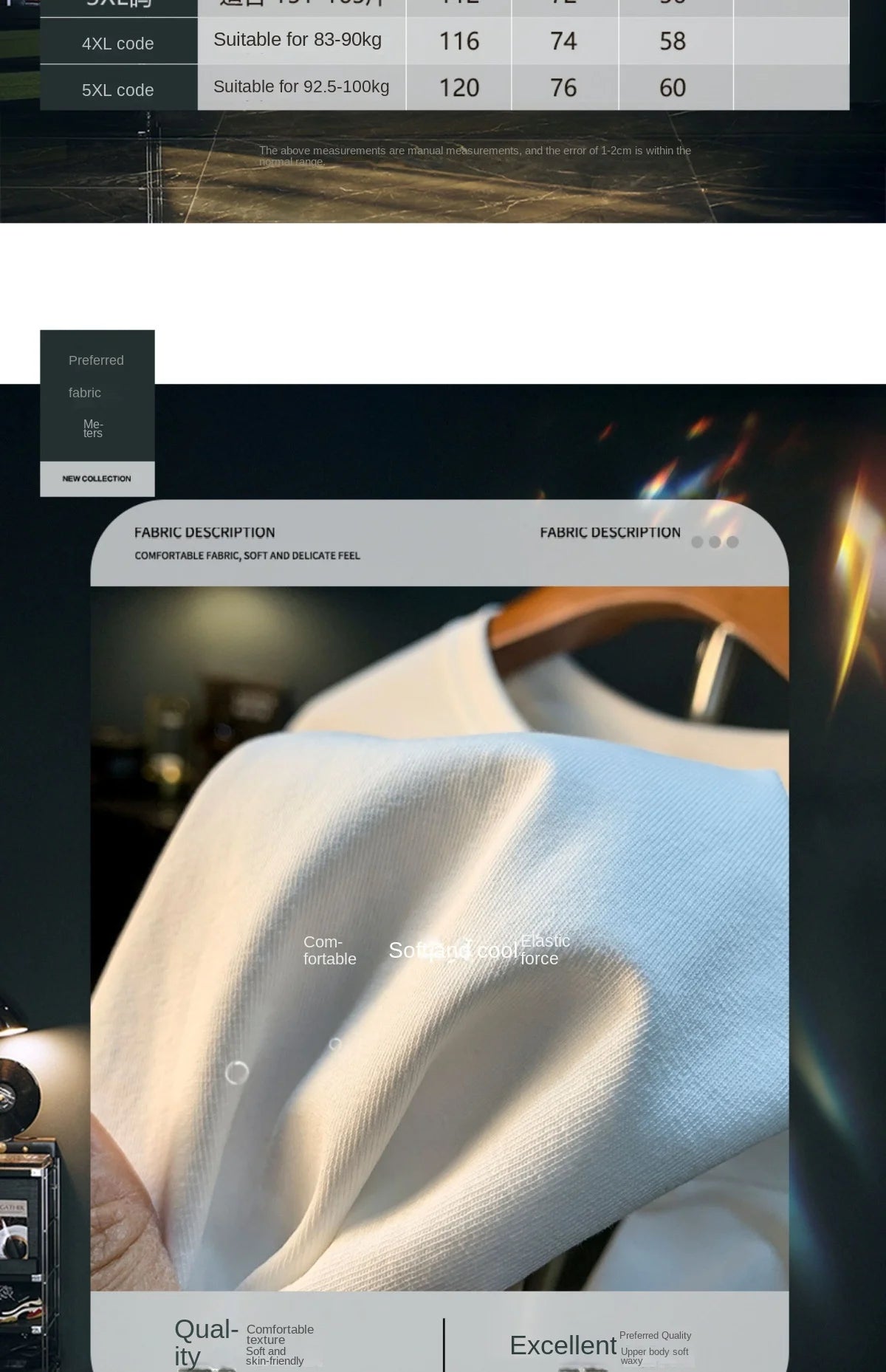Click the 'Preferred' label in dark box
Screen dimensions: 886x1372
96,360
